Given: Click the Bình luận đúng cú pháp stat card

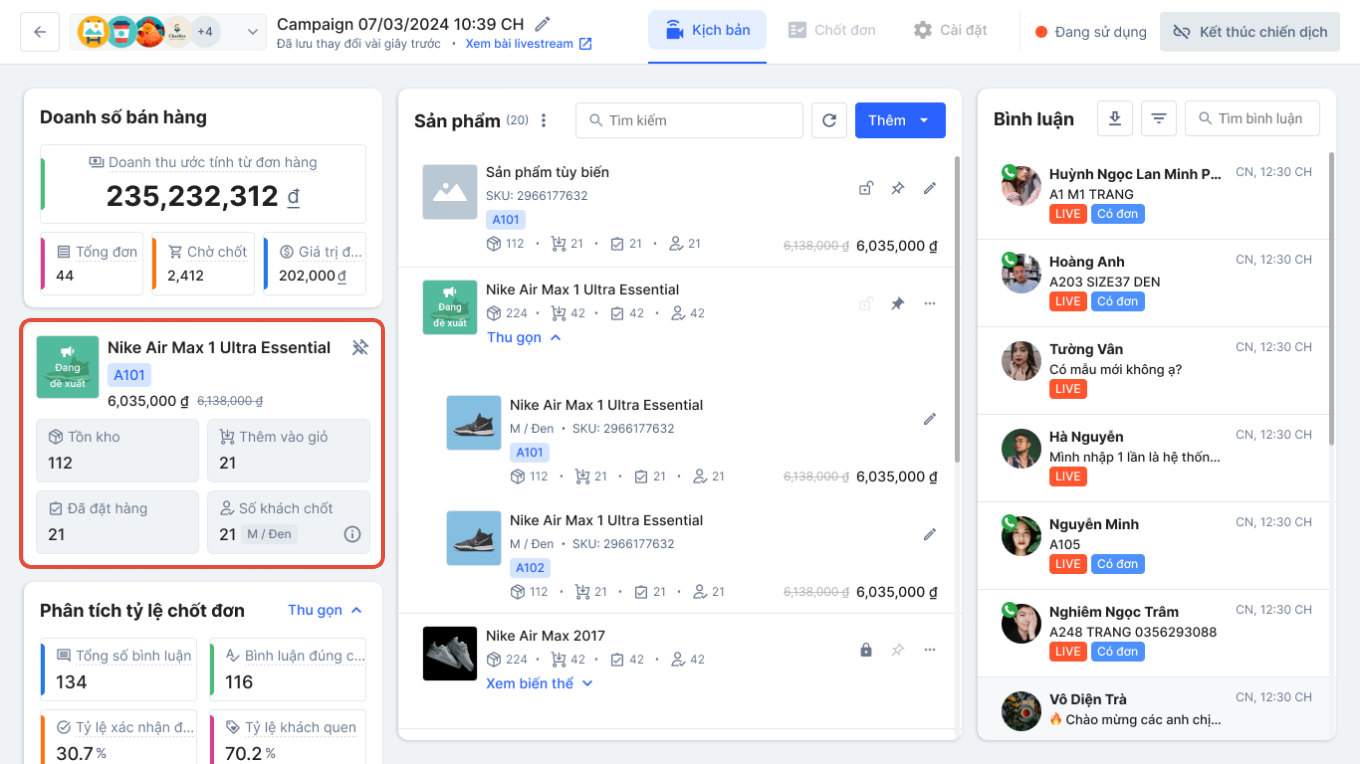Looking at the screenshot, I should coord(288,668).
